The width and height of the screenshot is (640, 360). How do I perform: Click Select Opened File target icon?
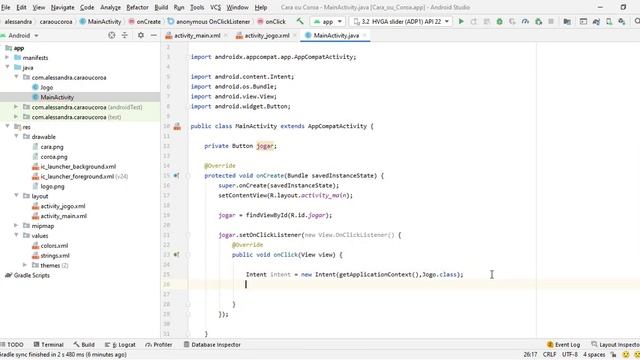click(x=111, y=36)
